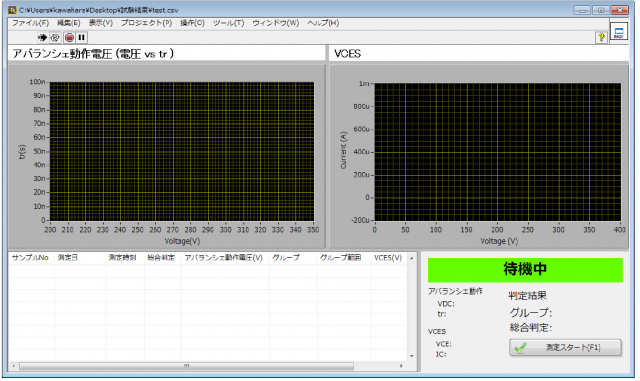Click the アバランシェ動作電圧 (電圧 vs tr) title
This screenshot has width=640, height=381.
point(93,53)
